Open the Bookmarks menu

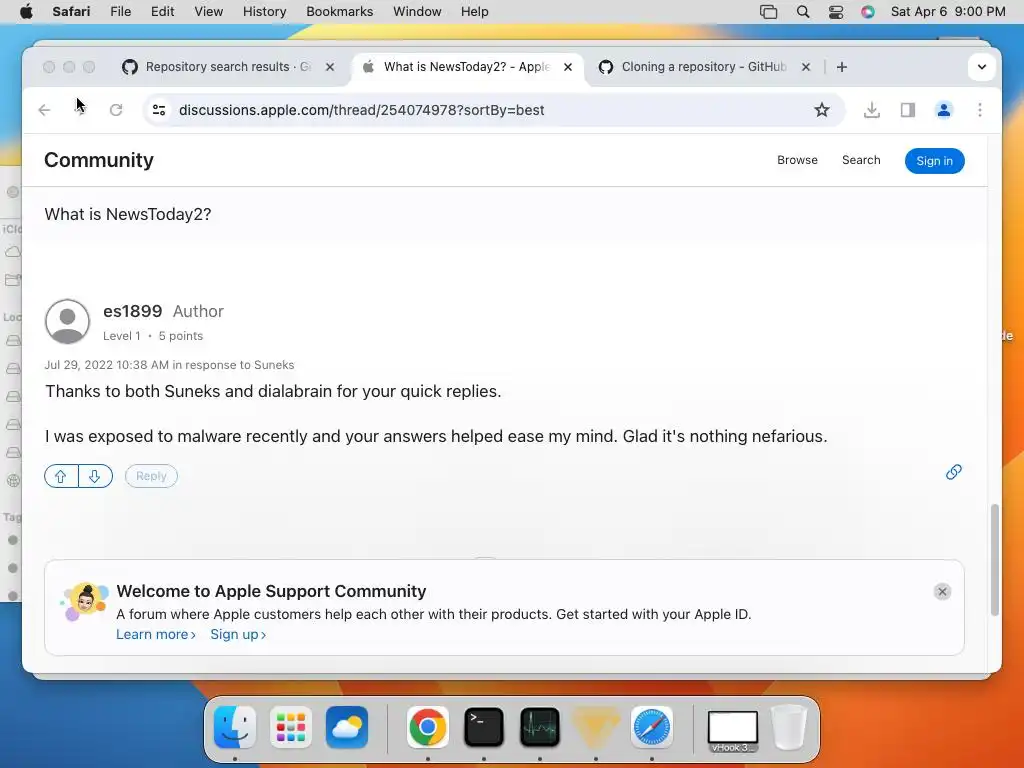(x=340, y=12)
